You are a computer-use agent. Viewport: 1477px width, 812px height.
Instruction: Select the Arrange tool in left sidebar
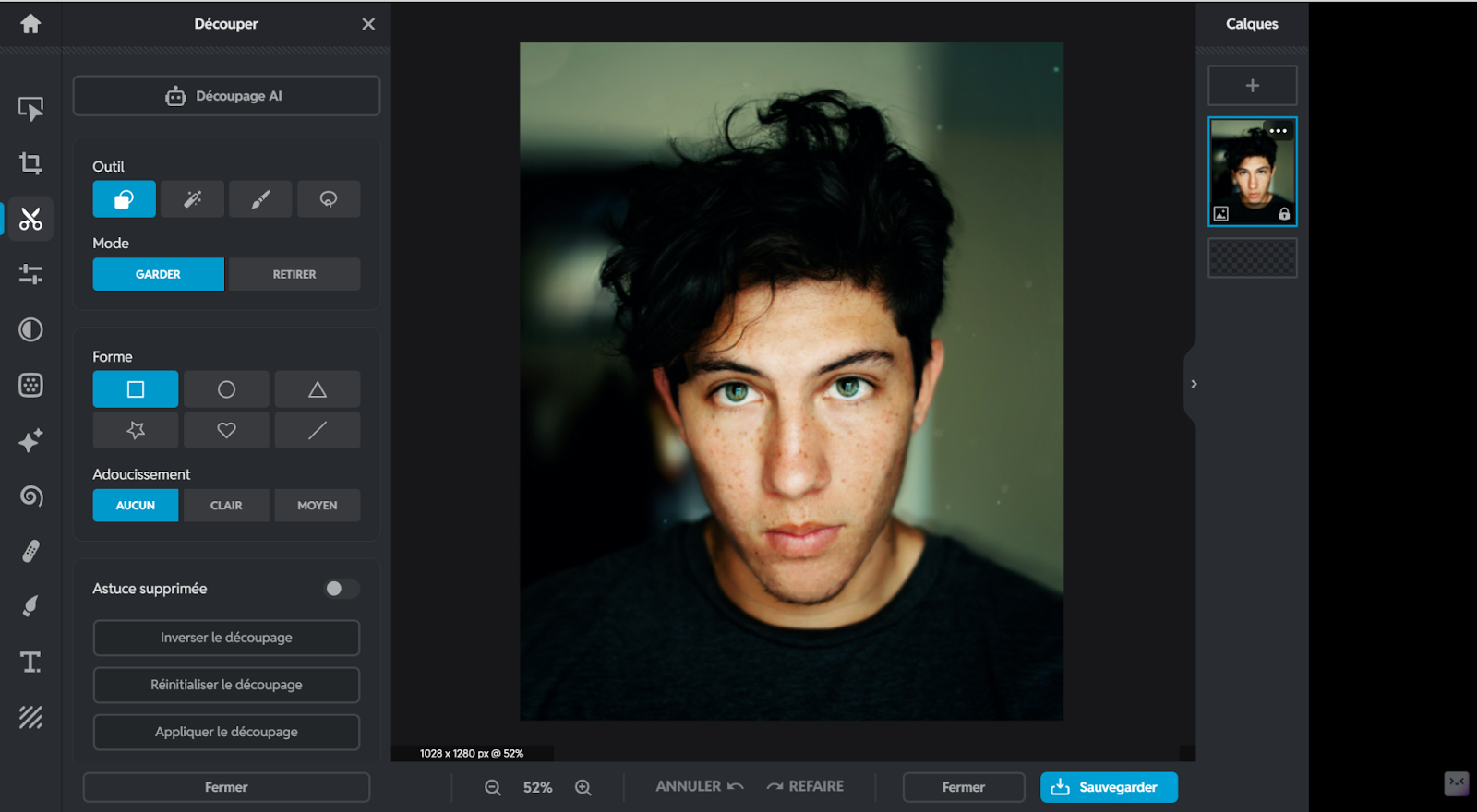30,109
